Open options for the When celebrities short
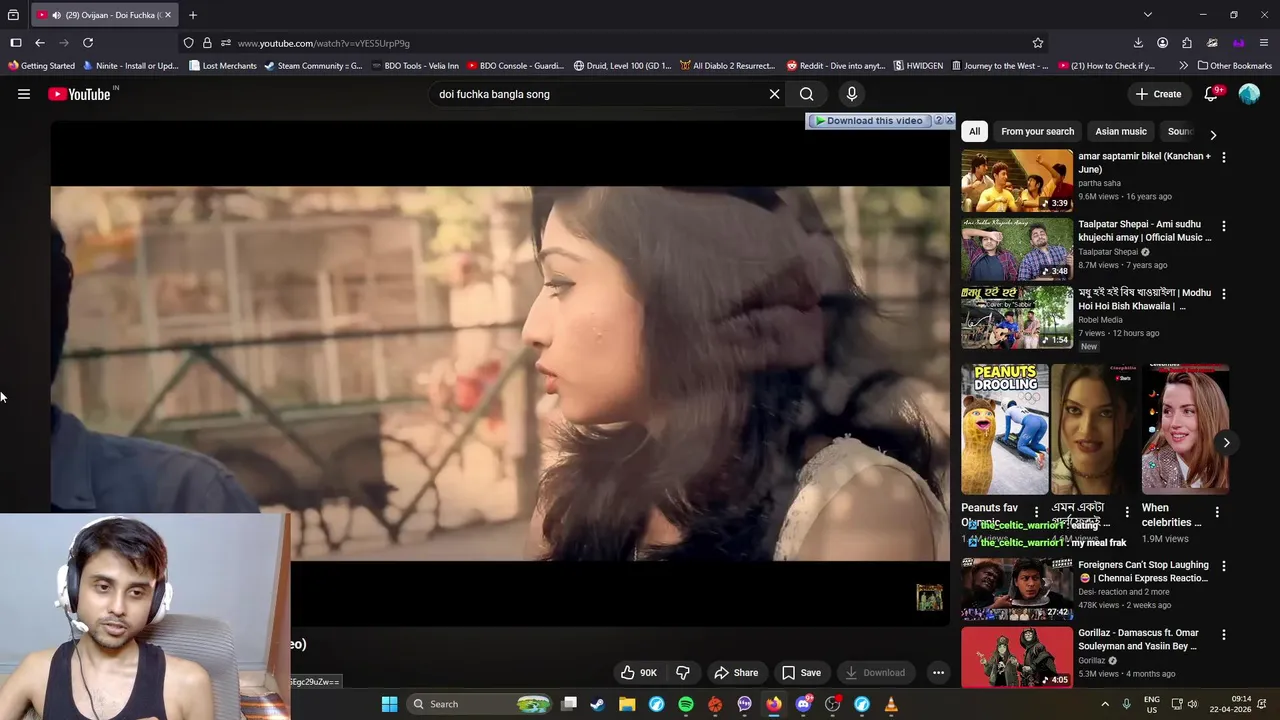The width and height of the screenshot is (1280, 720). pyautogui.click(x=1217, y=512)
